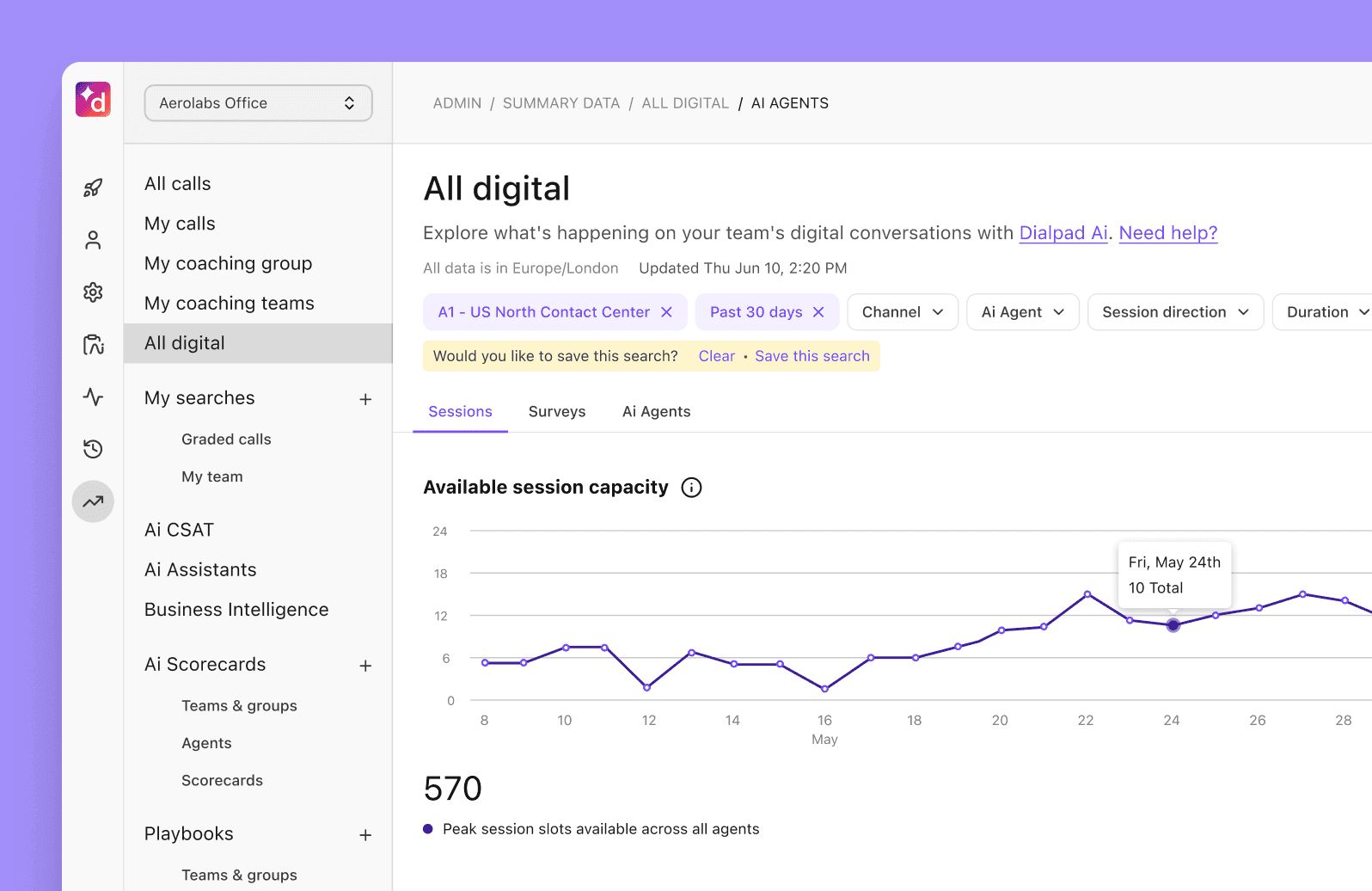Viewport: 1372px width, 891px height.
Task: Click the May 24th data point on chart
Action: (1173, 625)
